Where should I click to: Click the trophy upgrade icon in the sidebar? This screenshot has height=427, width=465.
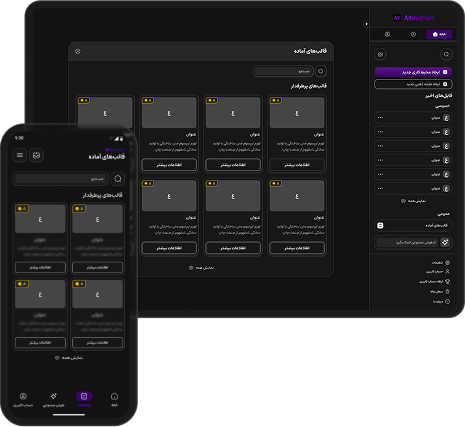point(447,282)
